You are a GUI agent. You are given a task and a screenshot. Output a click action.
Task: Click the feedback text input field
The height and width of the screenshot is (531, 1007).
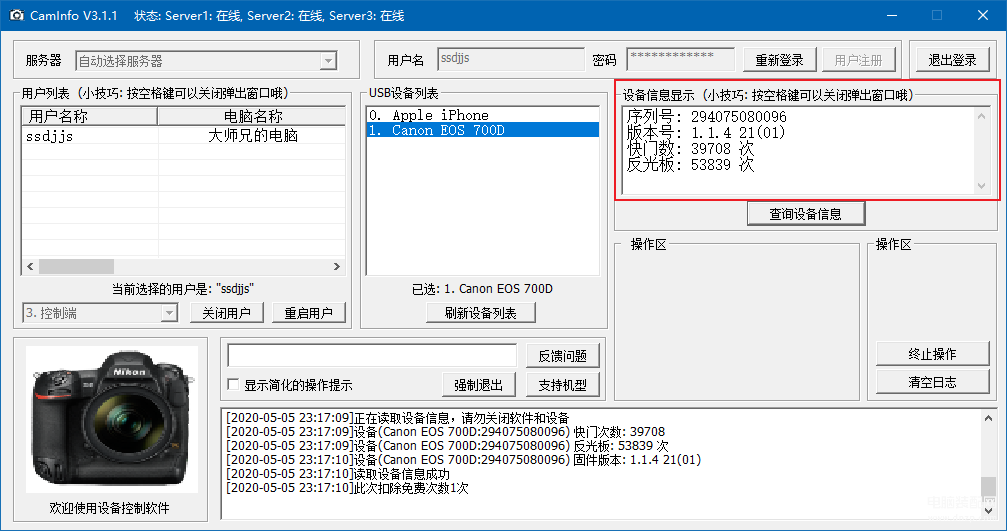372,355
